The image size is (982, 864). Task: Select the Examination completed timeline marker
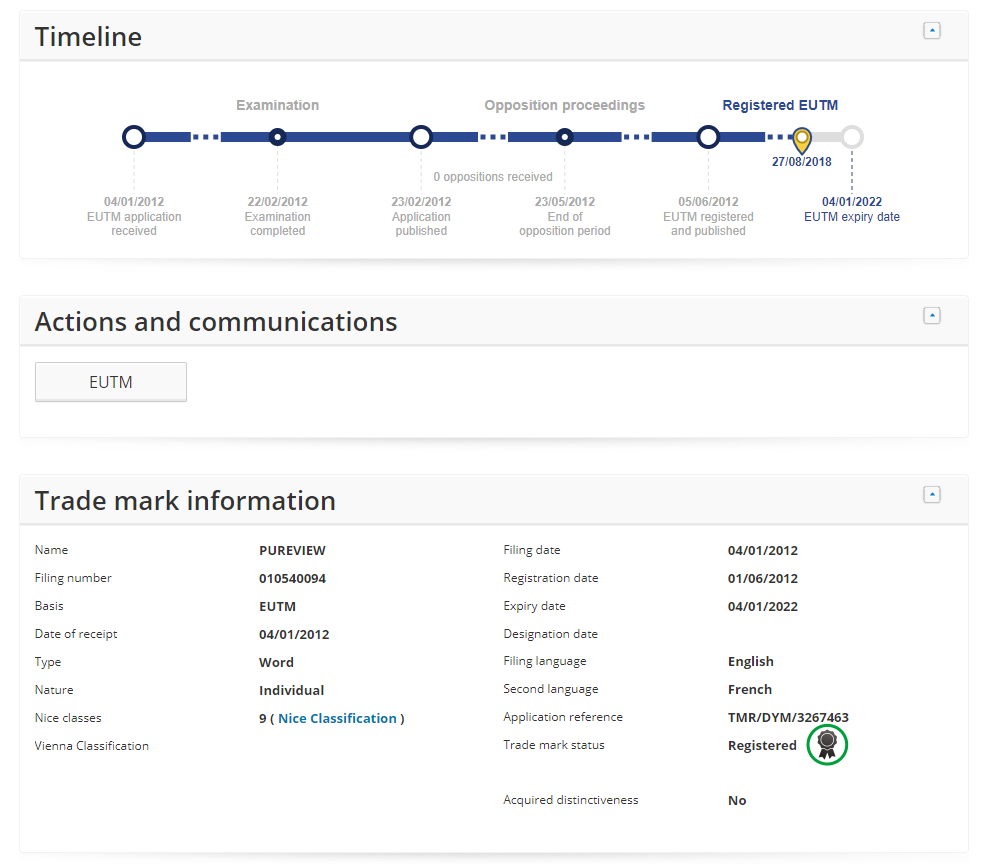(x=277, y=136)
